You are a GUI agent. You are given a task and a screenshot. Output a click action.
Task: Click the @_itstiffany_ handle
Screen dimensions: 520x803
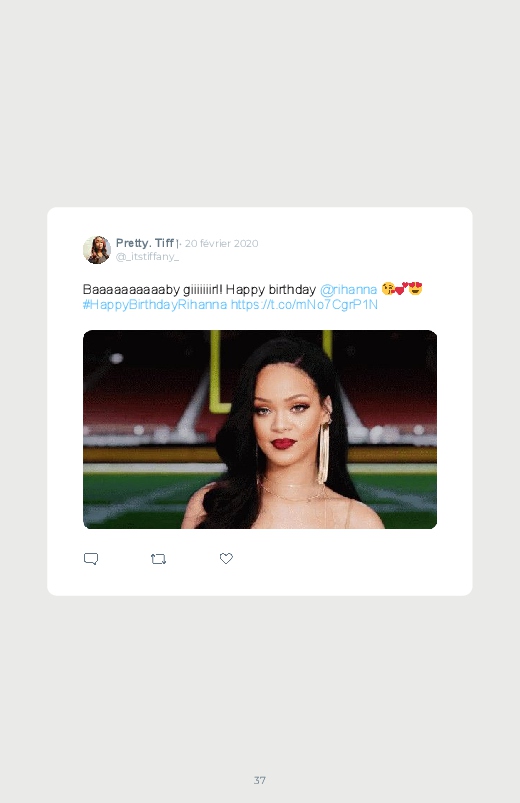[x=147, y=257]
